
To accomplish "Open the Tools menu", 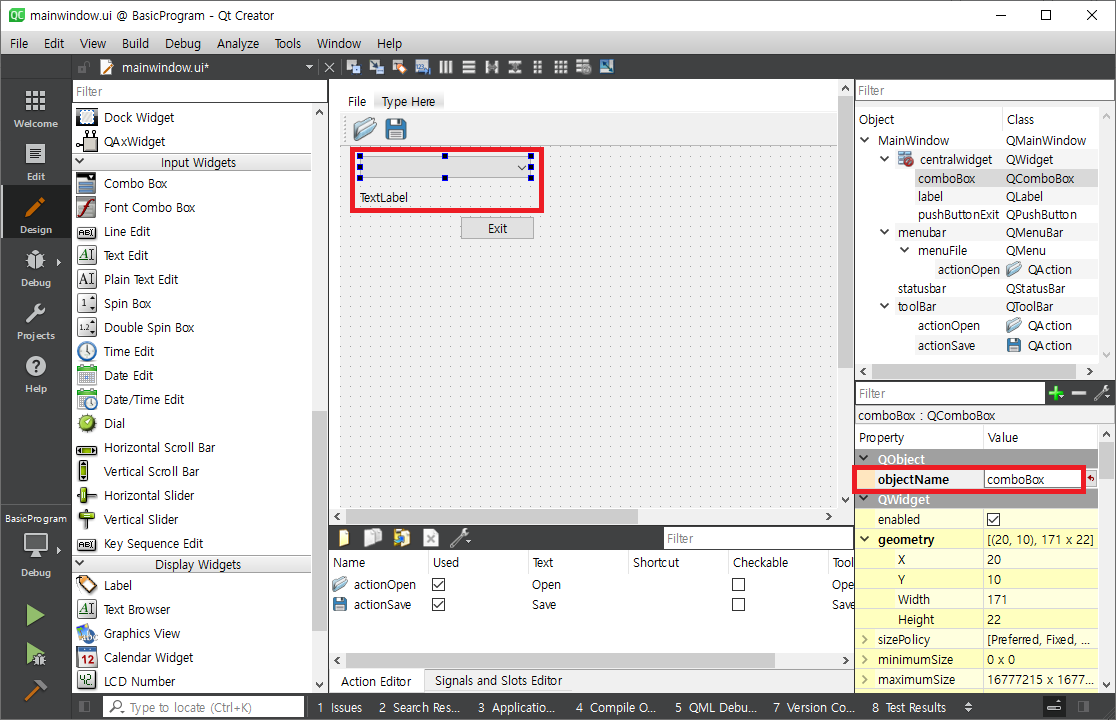I will click(288, 43).
